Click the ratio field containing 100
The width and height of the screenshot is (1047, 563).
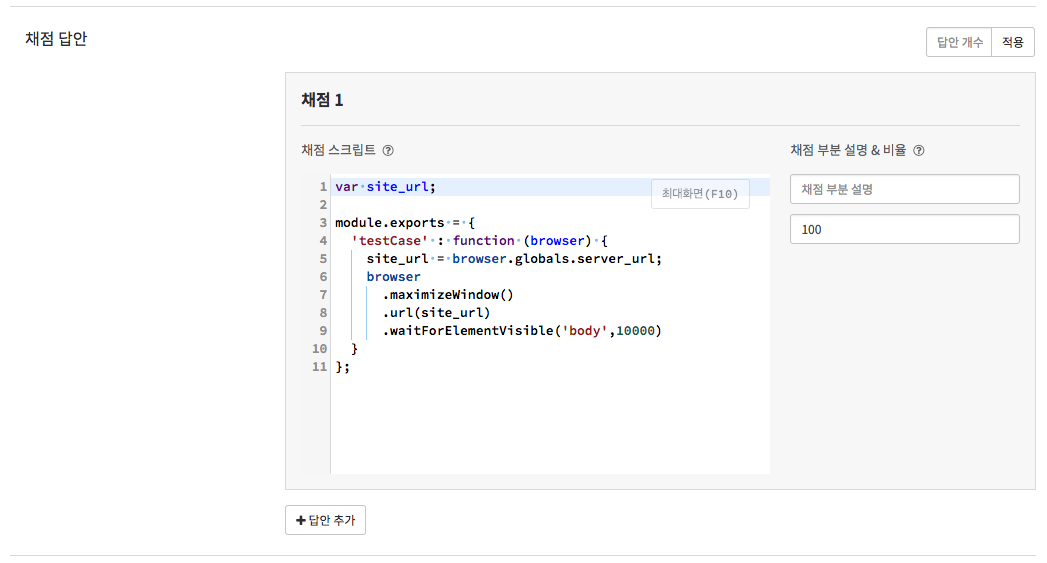point(904,229)
